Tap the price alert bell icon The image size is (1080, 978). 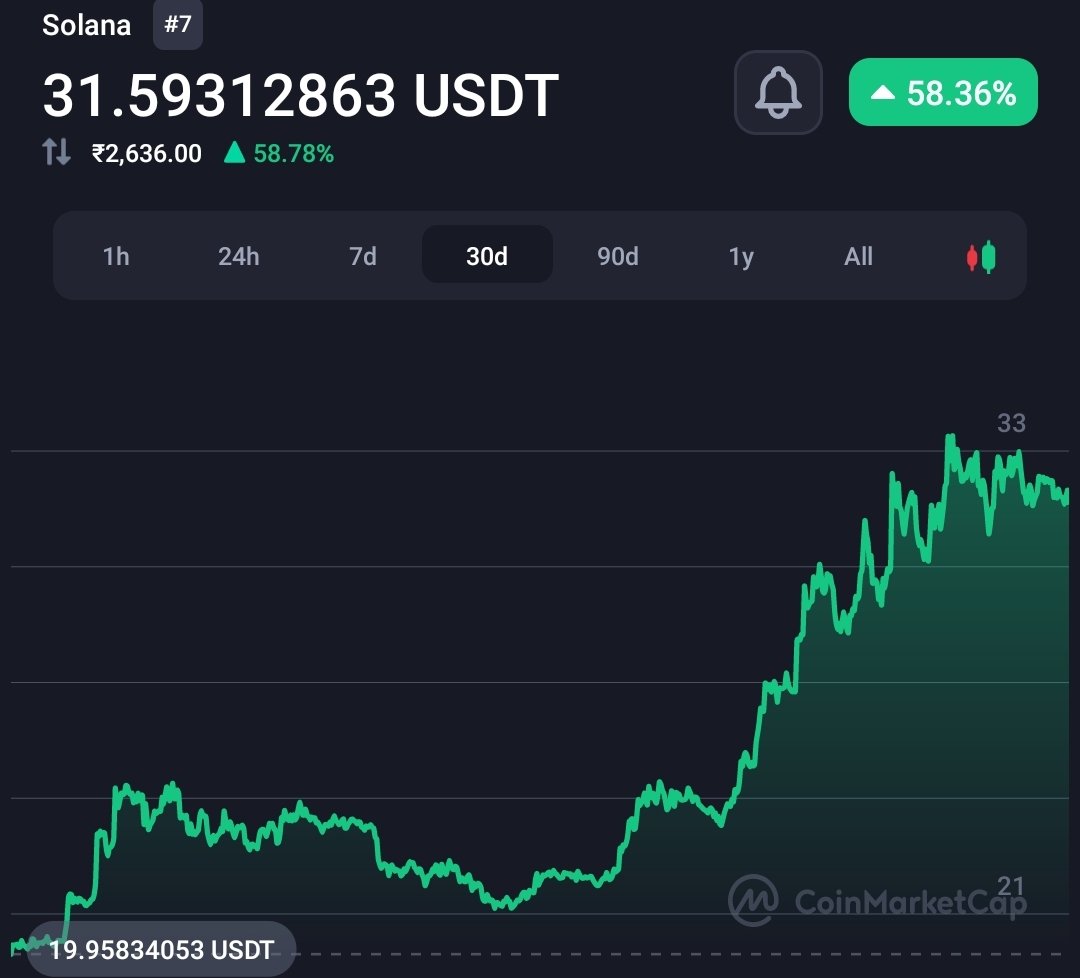[x=778, y=92]
